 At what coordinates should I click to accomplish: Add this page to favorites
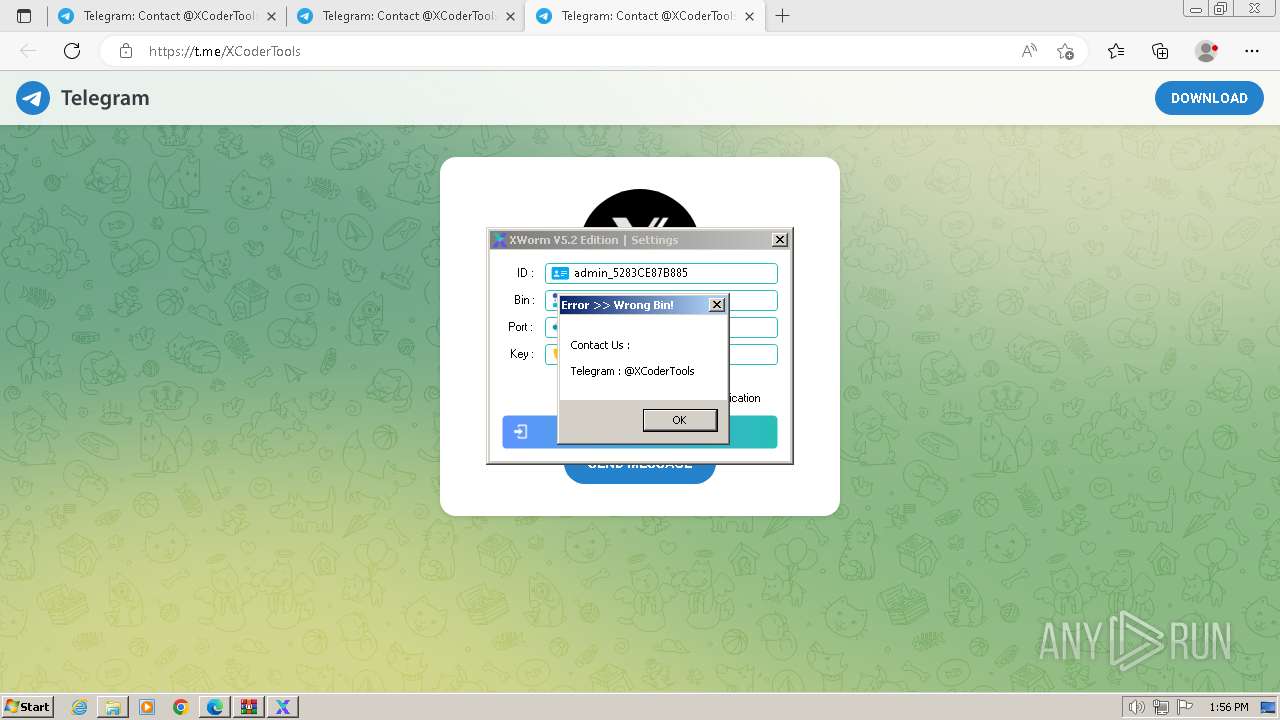coord(1066,51)
